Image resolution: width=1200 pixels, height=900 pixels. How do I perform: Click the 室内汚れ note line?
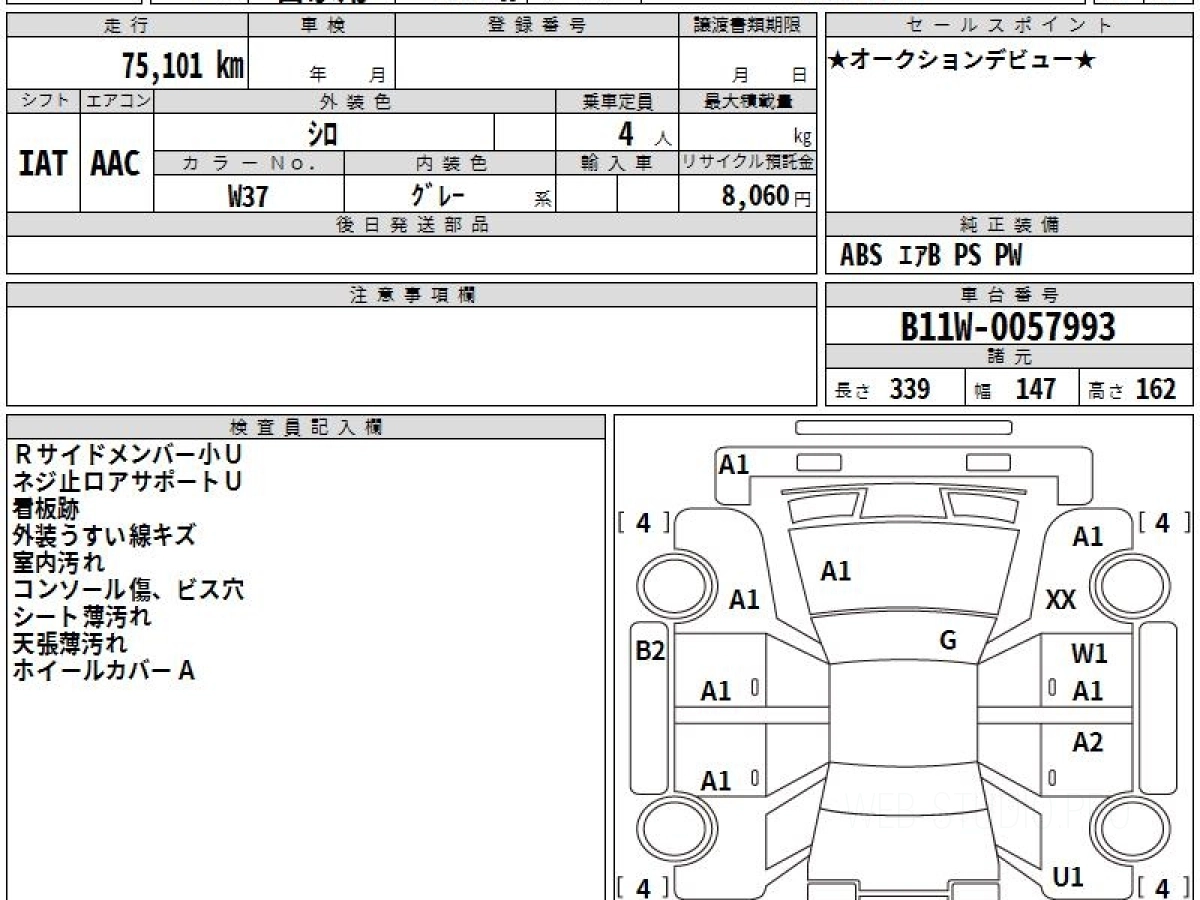click(58, 562)
